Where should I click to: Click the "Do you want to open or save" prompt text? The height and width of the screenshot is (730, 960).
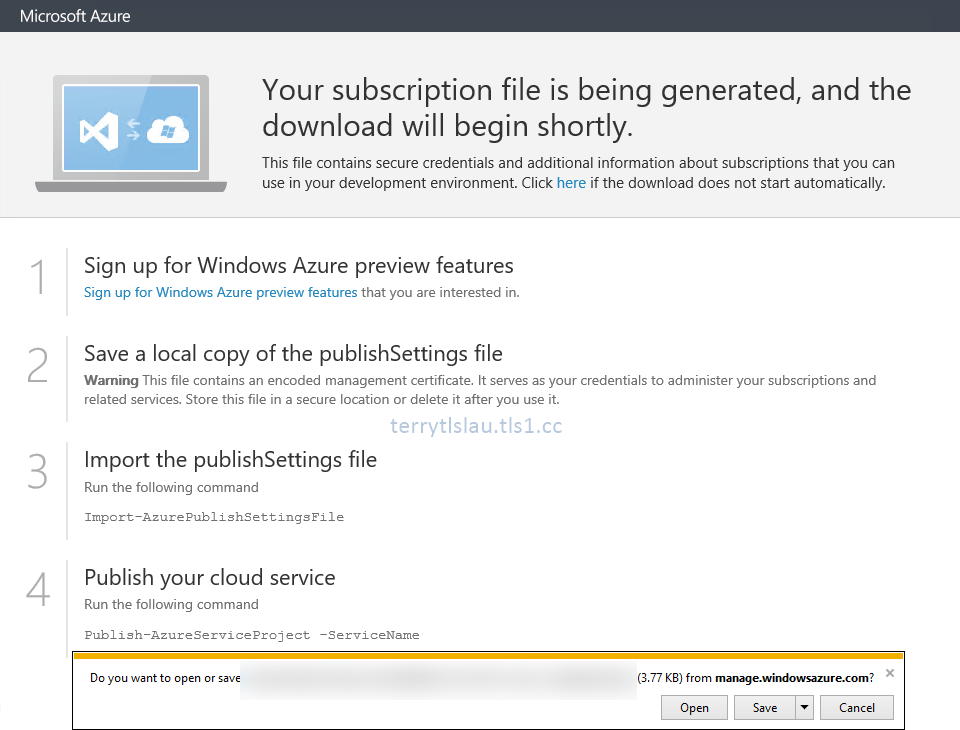point(165,678)
